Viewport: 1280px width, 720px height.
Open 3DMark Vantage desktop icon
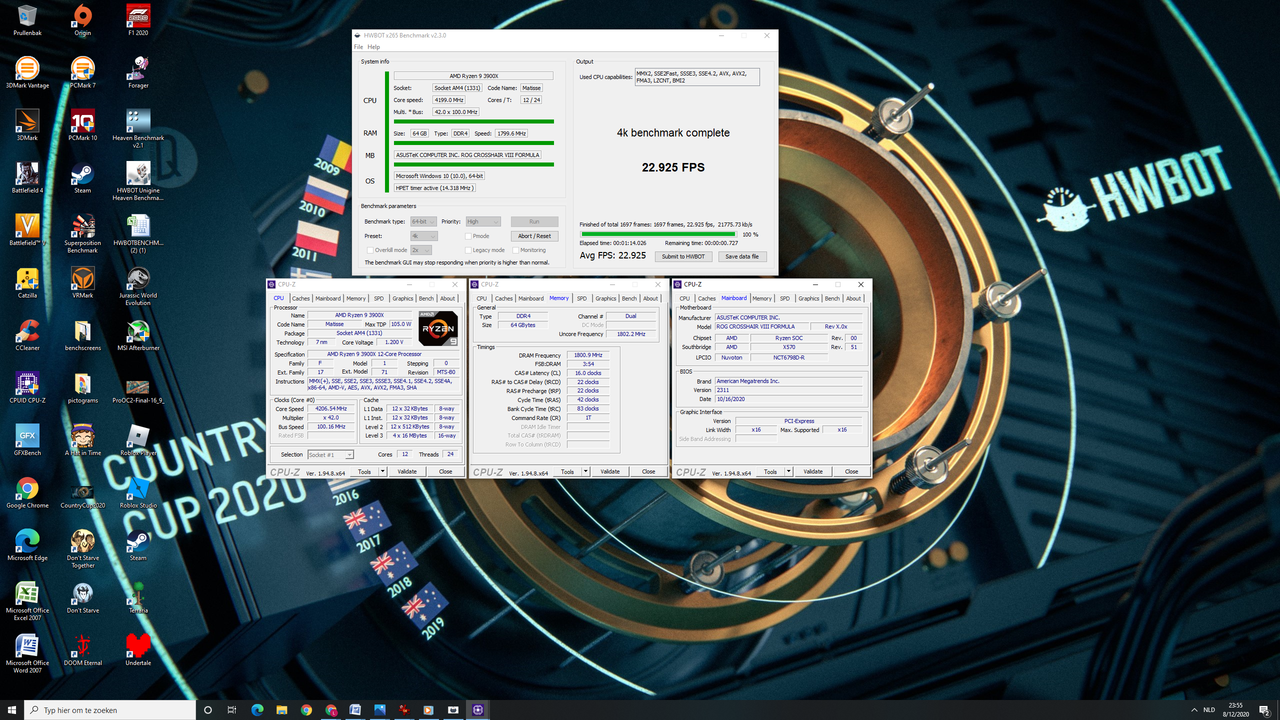point(27,73)
